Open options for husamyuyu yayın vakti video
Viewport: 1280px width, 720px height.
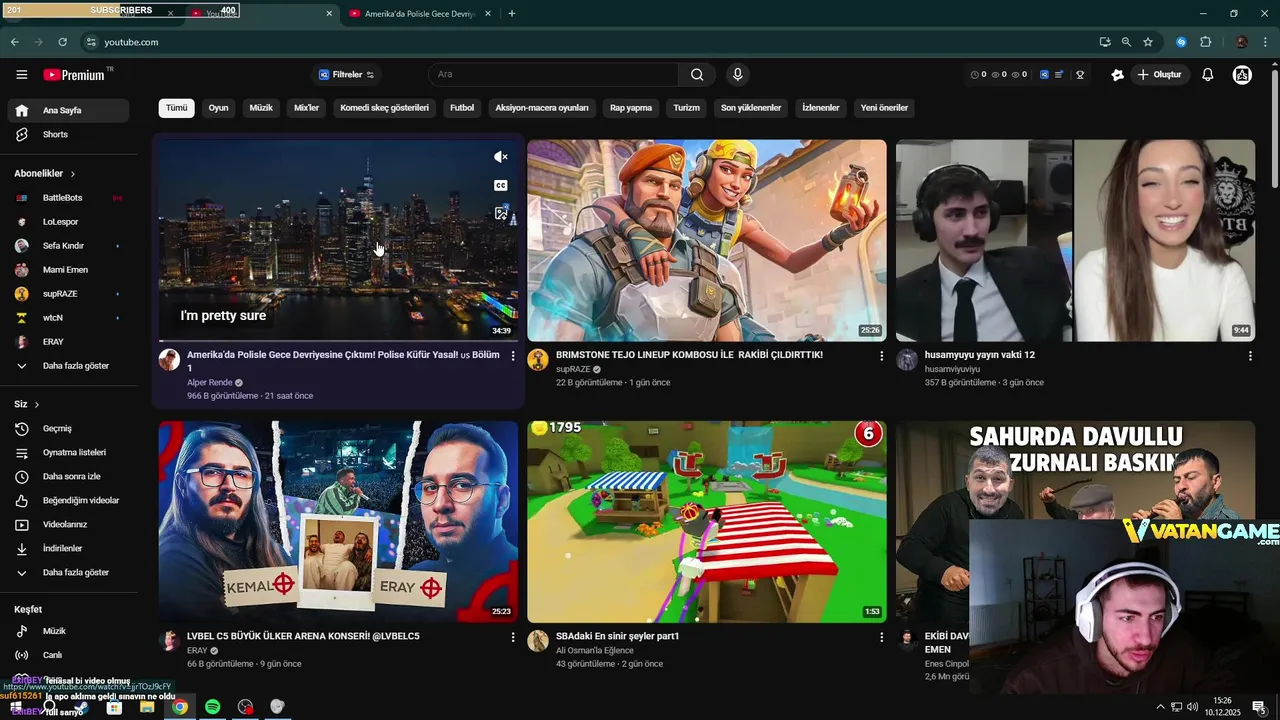tap(1250, 356)
